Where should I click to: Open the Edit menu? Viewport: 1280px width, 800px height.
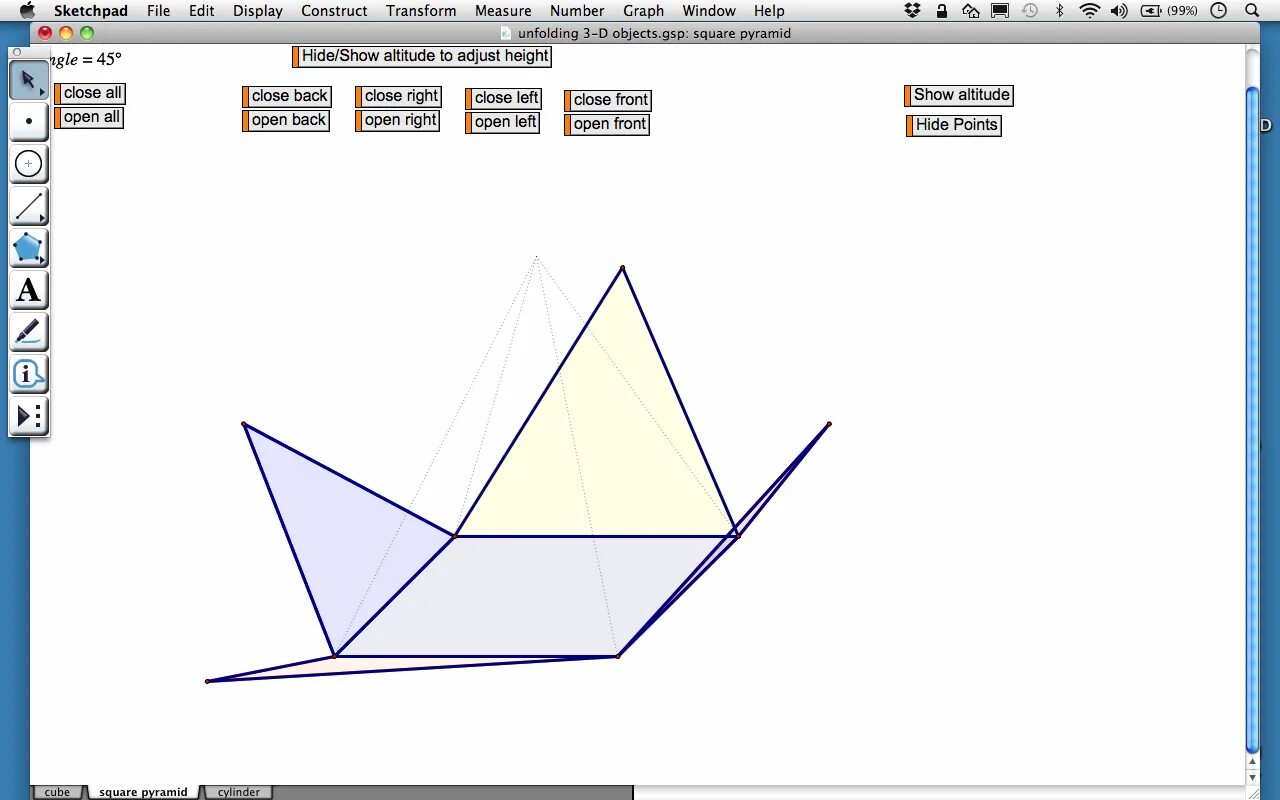(202, 11)
